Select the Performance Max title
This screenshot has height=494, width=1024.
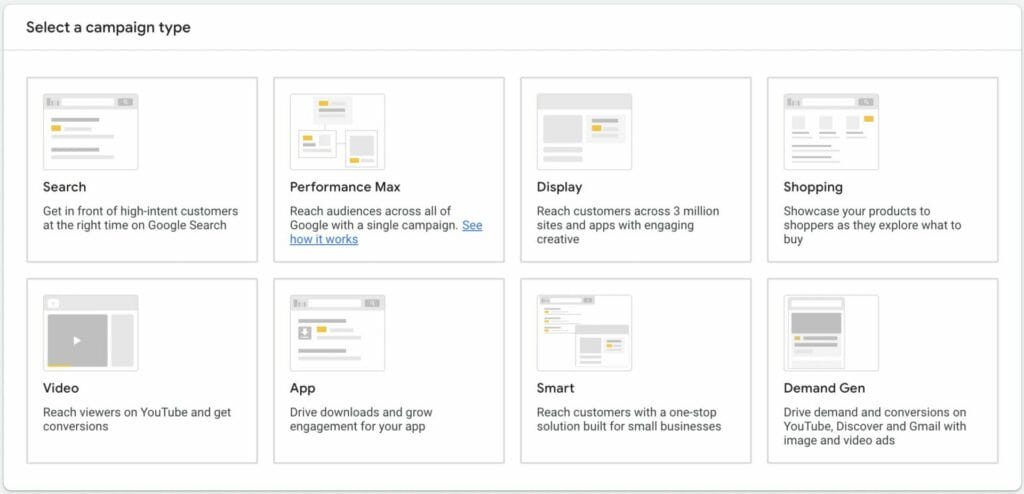pyautogui.click(x=345, y=187)
